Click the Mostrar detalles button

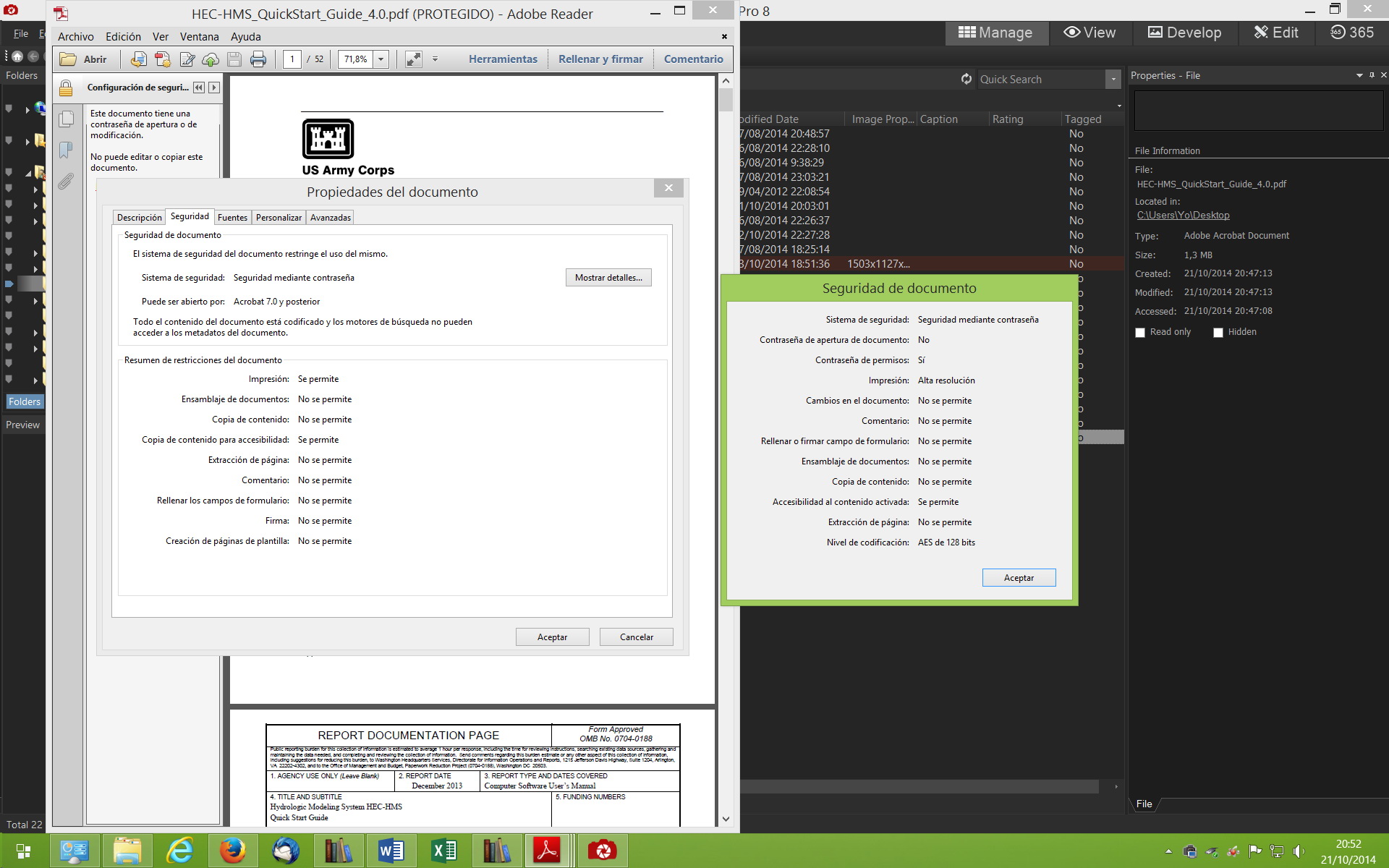click(608, 278)
